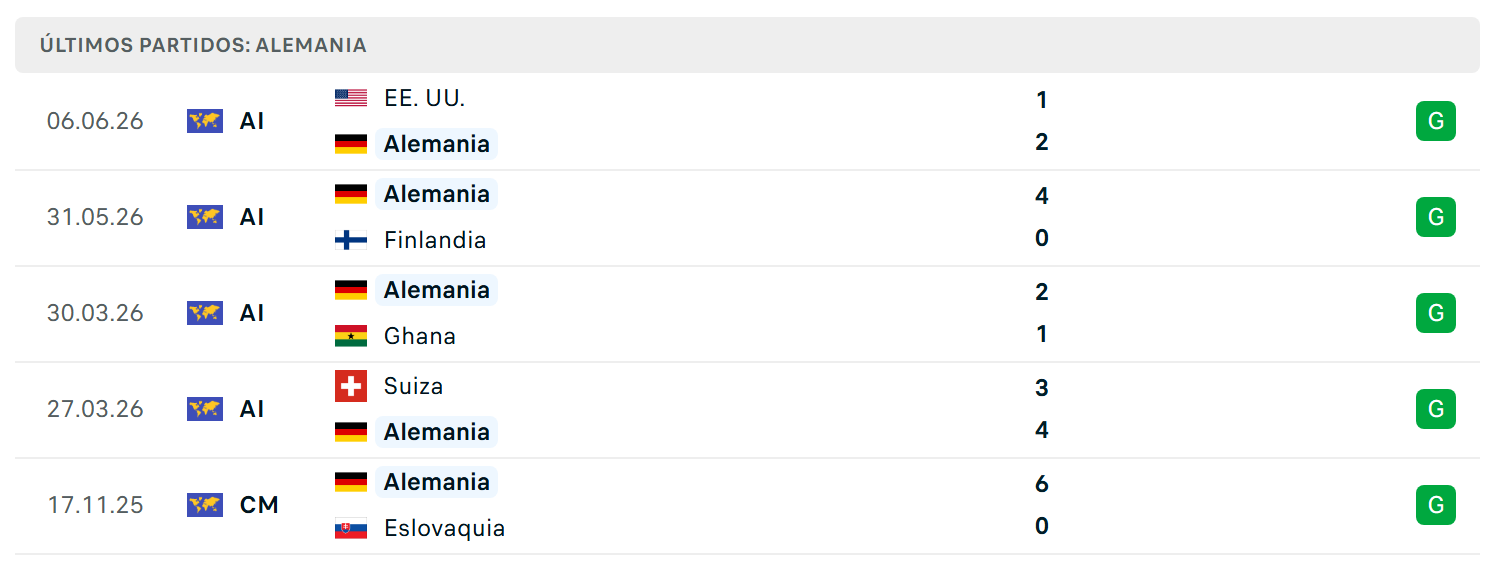Open the Finlandia team link

click(x=435, y=240)
